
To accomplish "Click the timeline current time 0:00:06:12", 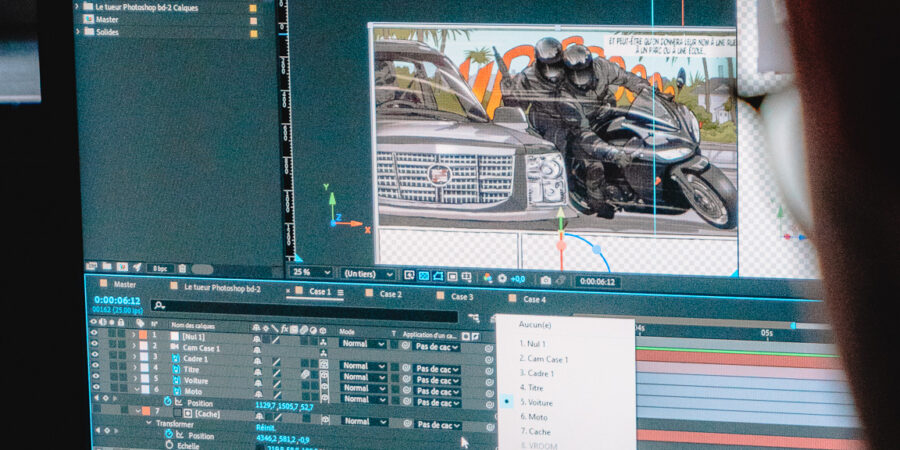I will click(117, 300).
